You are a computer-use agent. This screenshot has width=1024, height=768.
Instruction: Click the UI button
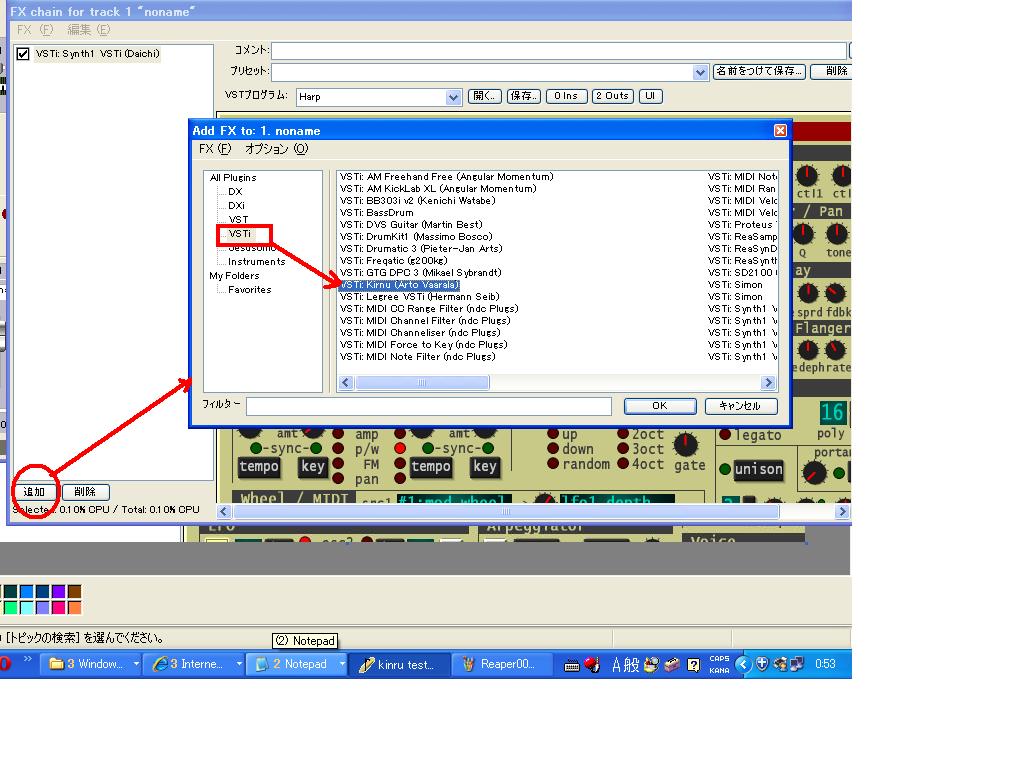(x=650, y=96)
